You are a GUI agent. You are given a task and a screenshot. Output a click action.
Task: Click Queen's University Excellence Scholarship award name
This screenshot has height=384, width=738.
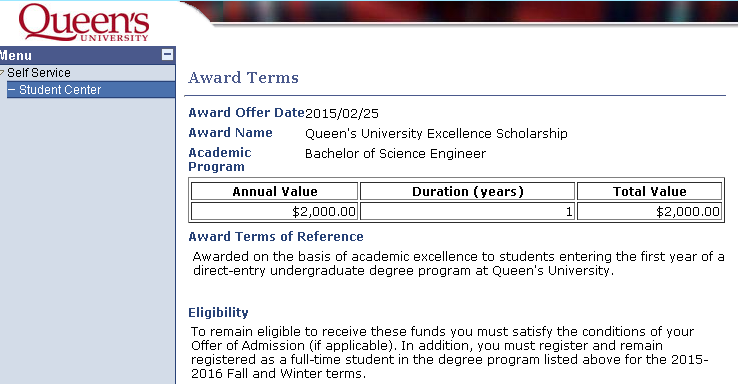pos(436,134)
